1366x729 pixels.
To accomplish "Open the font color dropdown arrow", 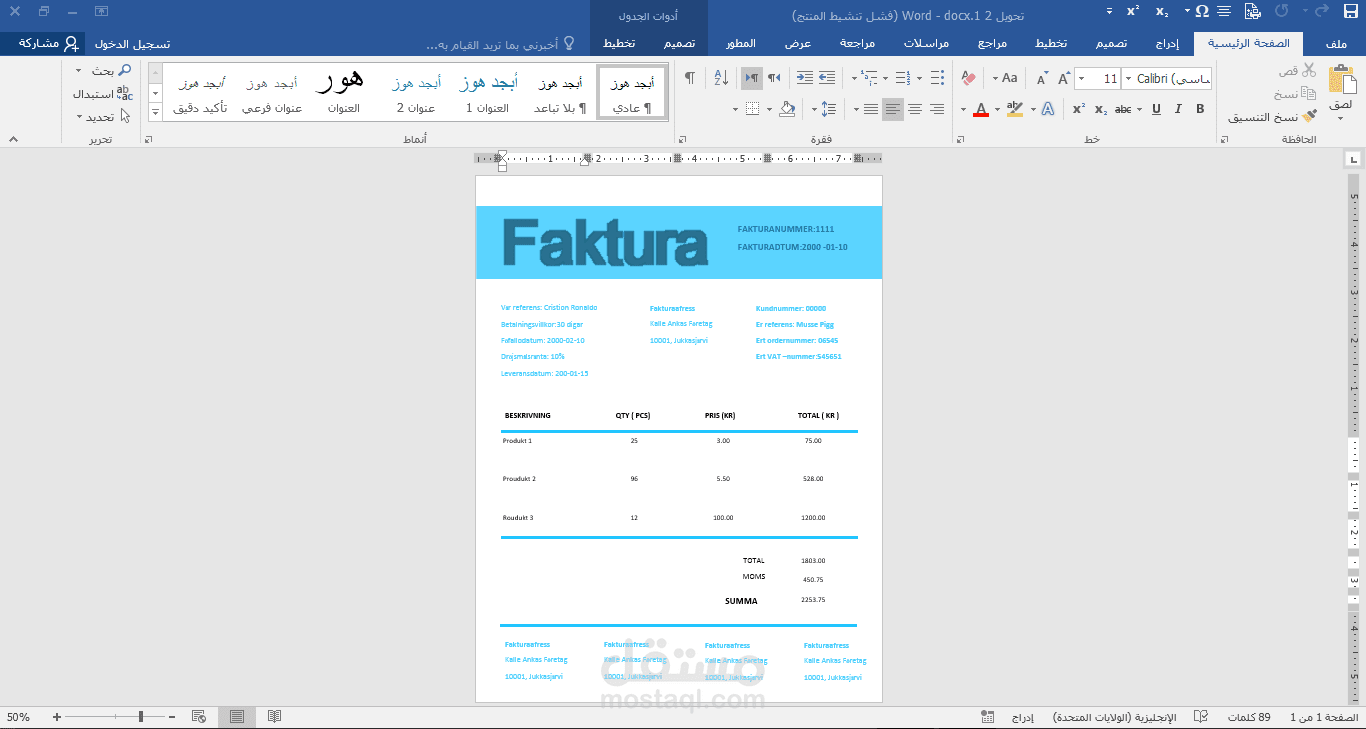I will 964,109.
